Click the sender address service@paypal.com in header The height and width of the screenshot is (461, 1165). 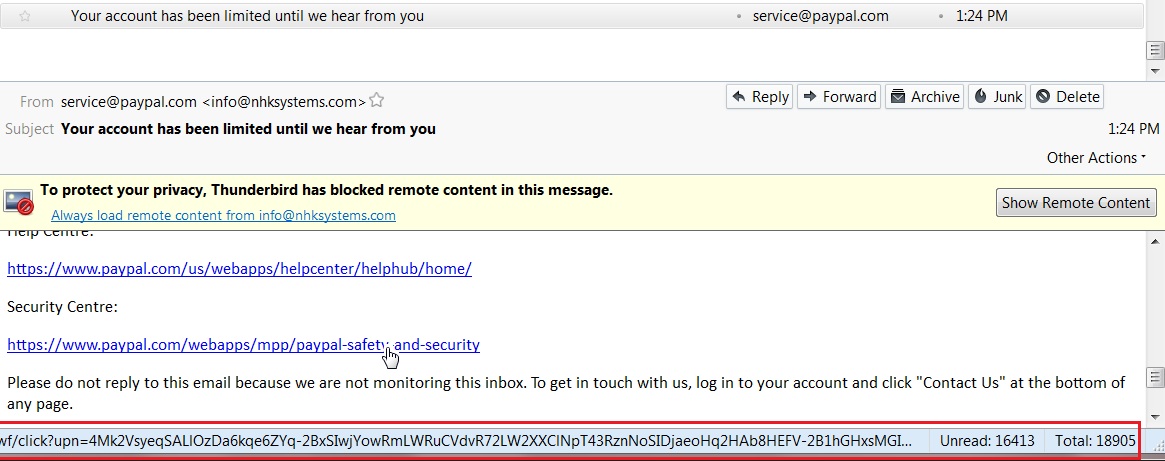128,101
